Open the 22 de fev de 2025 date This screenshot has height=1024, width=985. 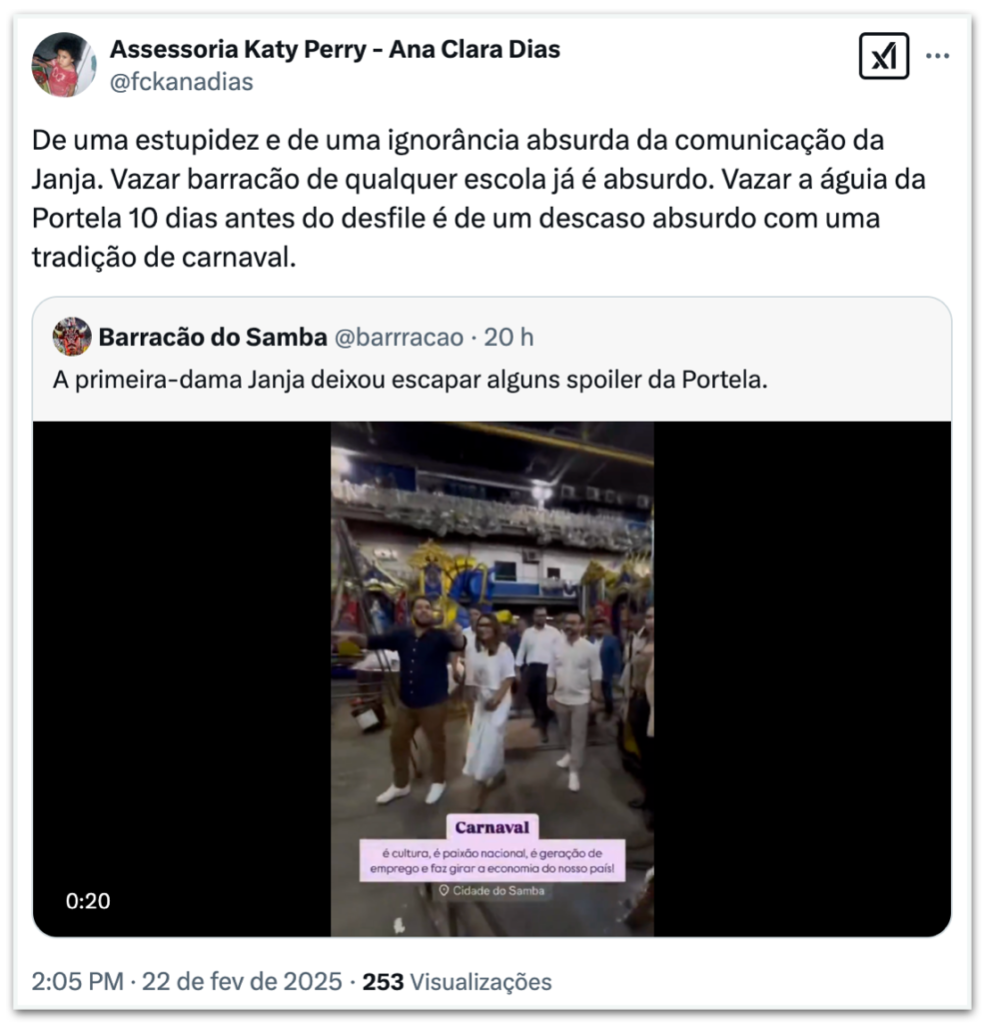point(242,982)
